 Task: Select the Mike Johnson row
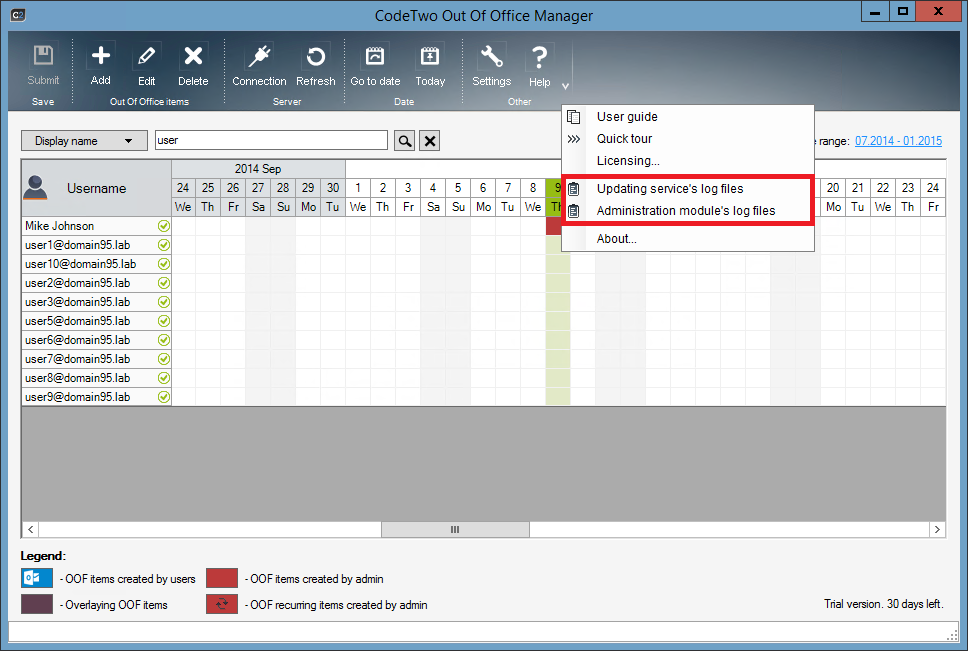point(96,226)
